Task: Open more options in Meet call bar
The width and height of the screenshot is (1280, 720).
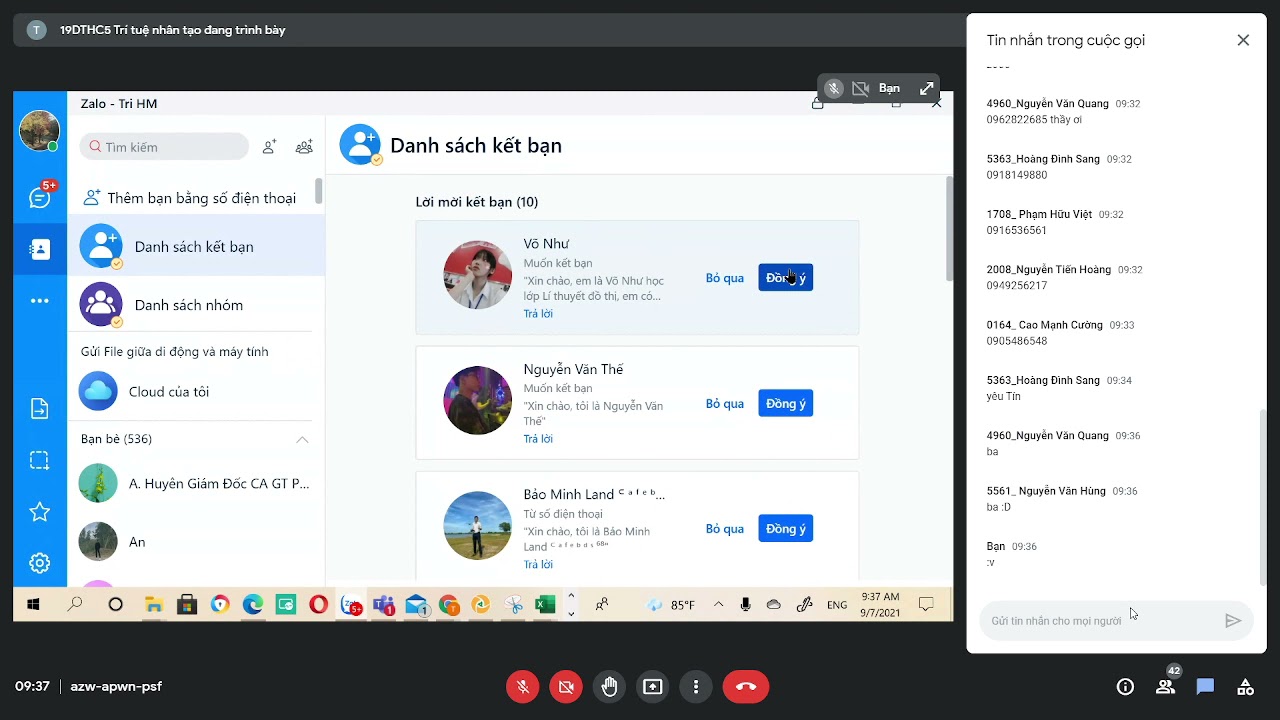Action: [x=696, y=687]
